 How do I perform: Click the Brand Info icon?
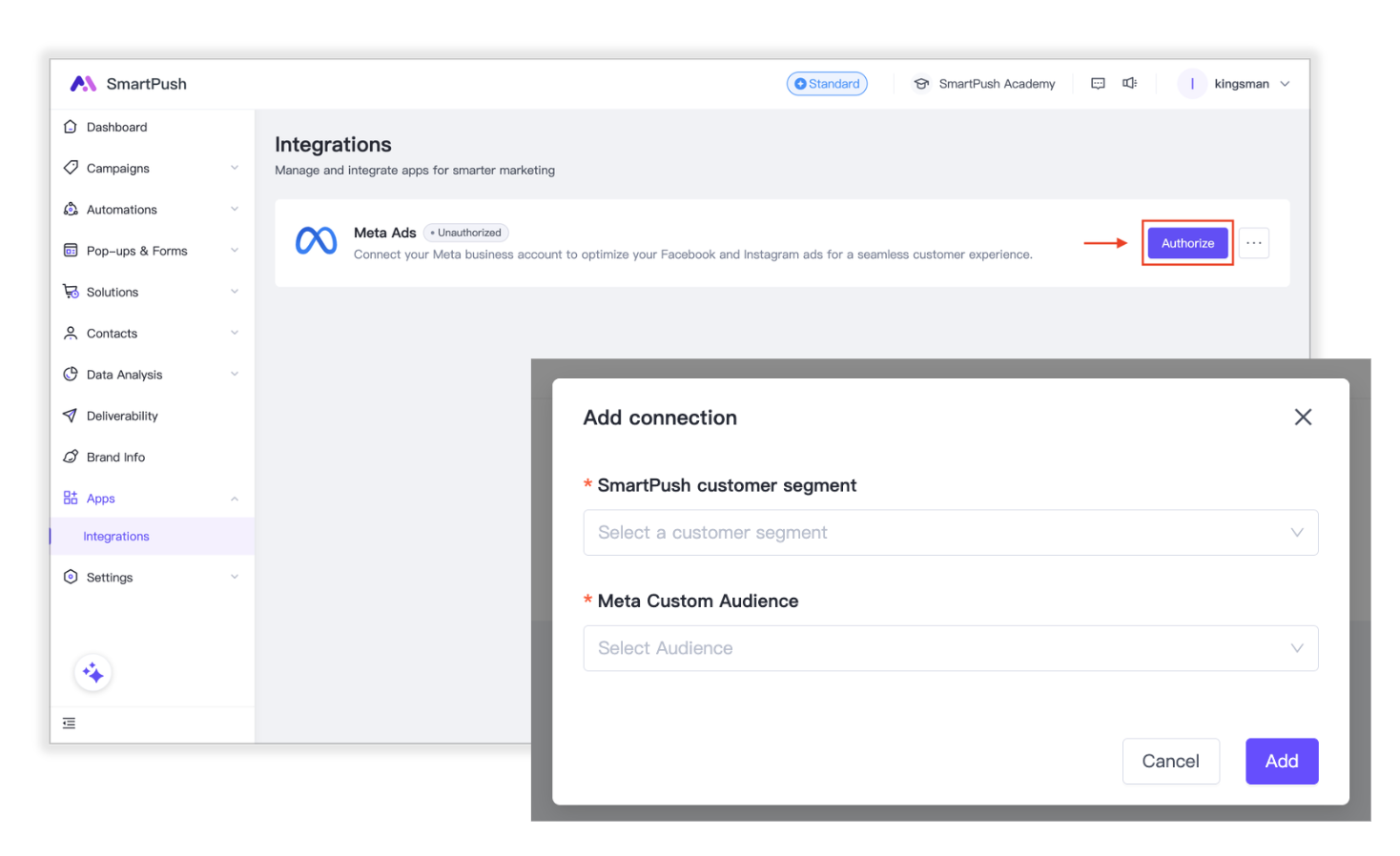pyautogui.click(x=70, y=457)
